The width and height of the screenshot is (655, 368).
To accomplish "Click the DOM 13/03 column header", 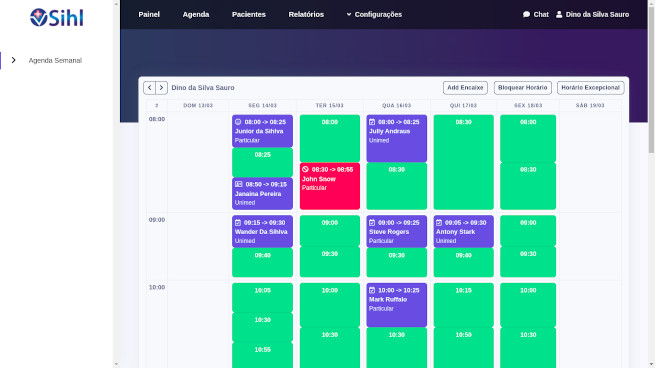I will [198, 105].
